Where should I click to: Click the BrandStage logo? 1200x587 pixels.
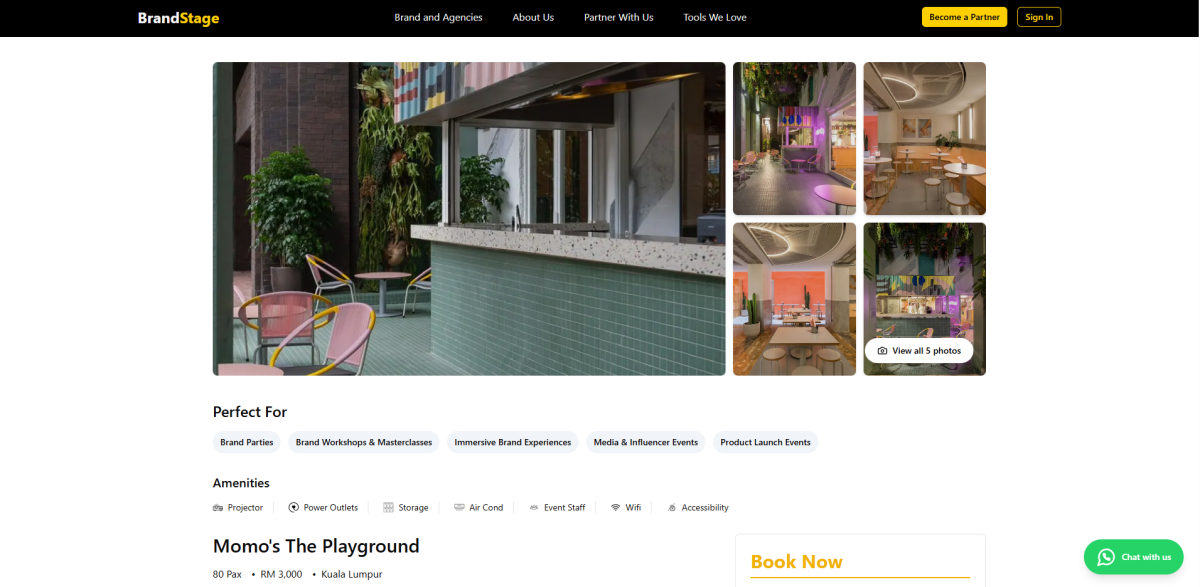179,18
